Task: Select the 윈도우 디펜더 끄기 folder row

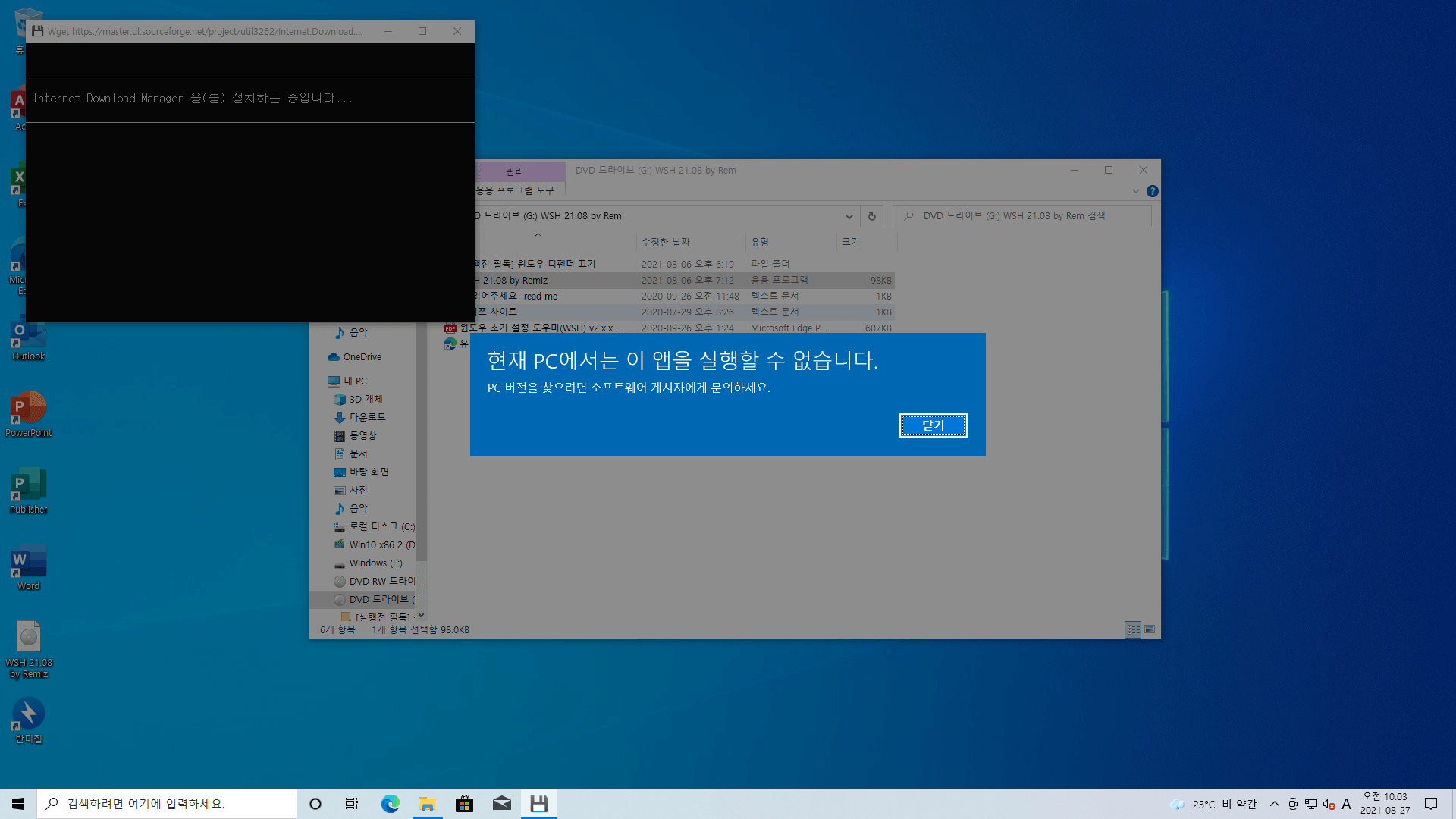Action: coord(685,264)
